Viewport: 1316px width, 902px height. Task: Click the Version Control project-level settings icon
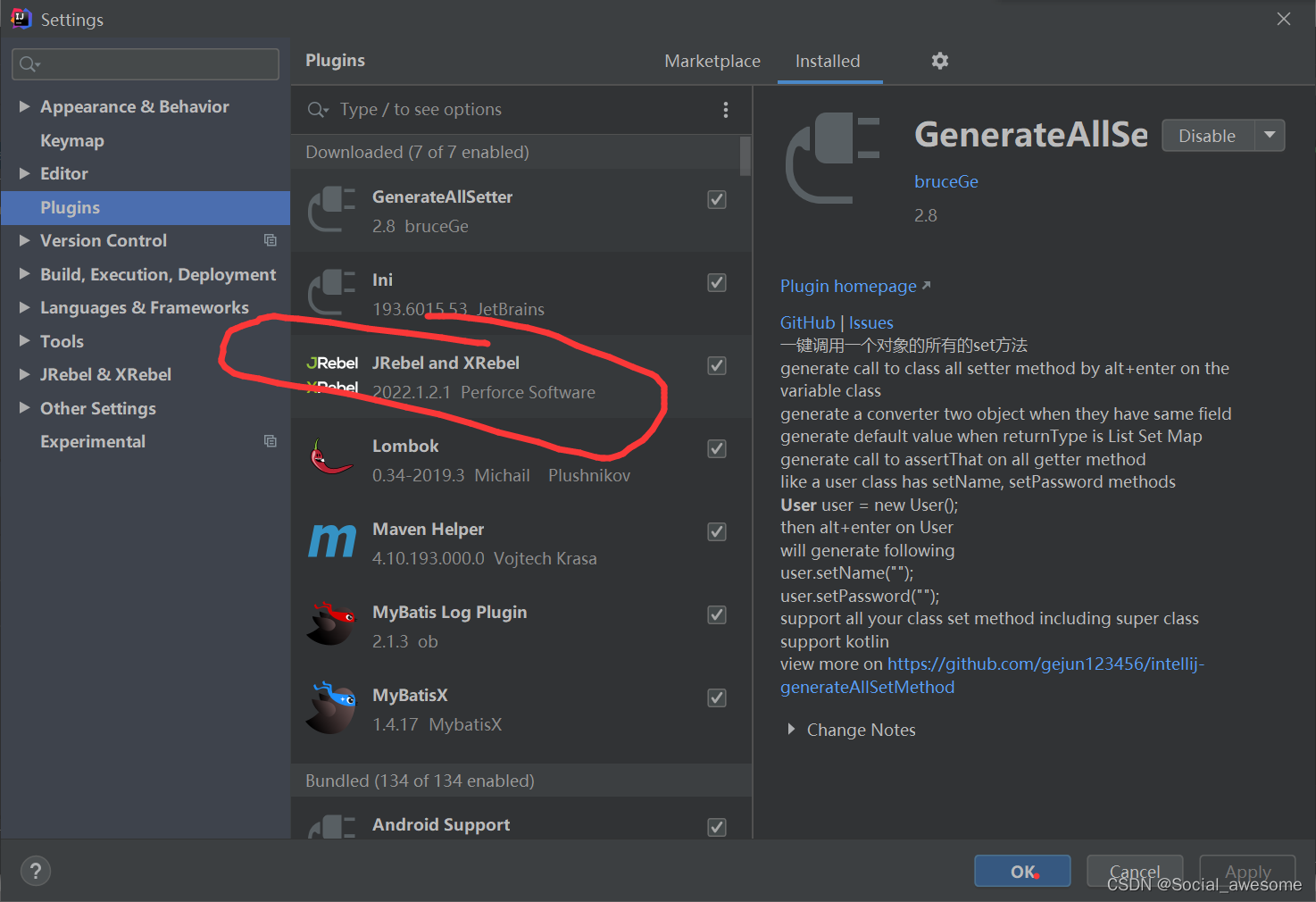(270, 240)
